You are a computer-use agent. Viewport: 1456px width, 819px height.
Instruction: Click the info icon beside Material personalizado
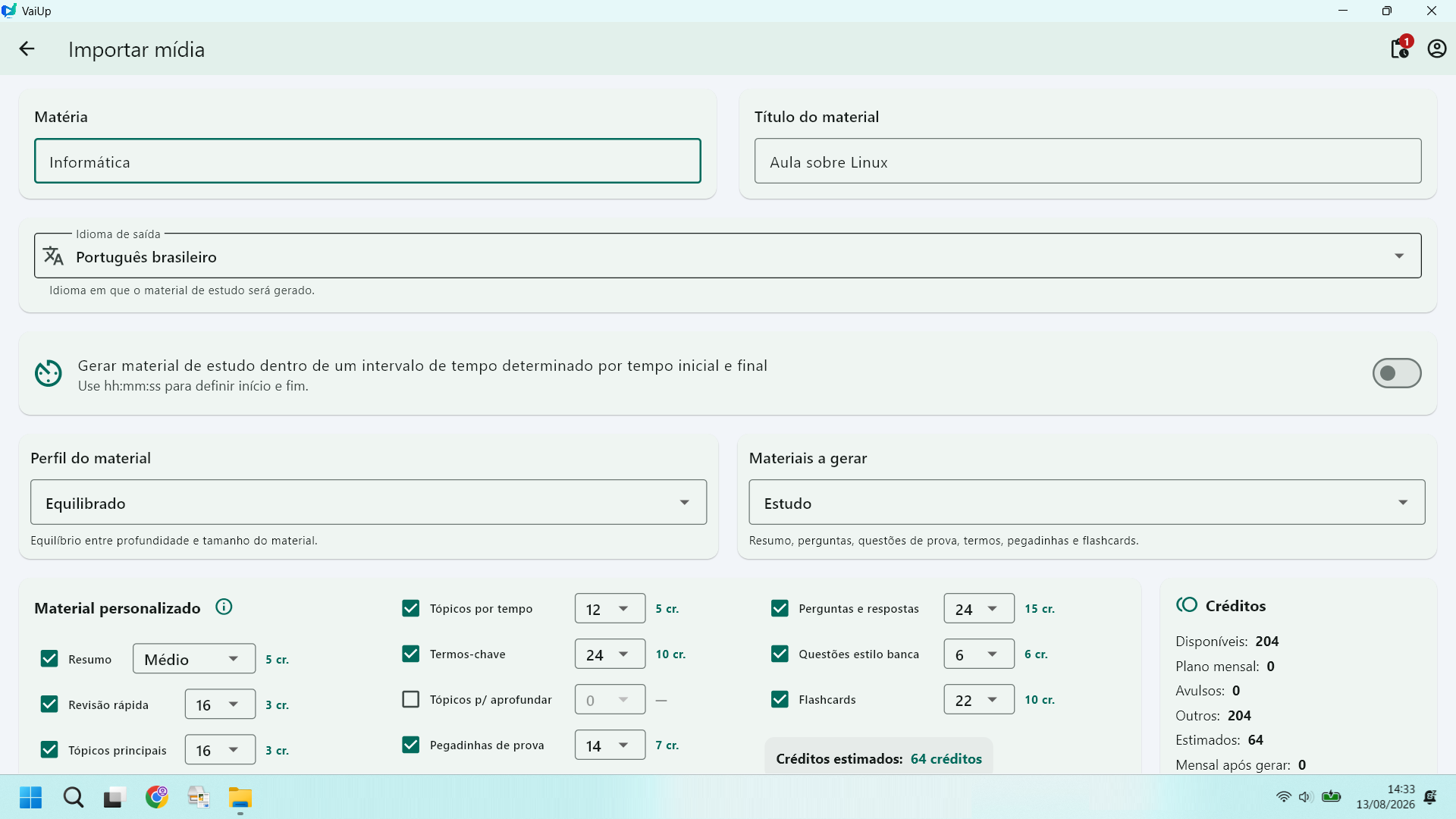click(224, 607)
